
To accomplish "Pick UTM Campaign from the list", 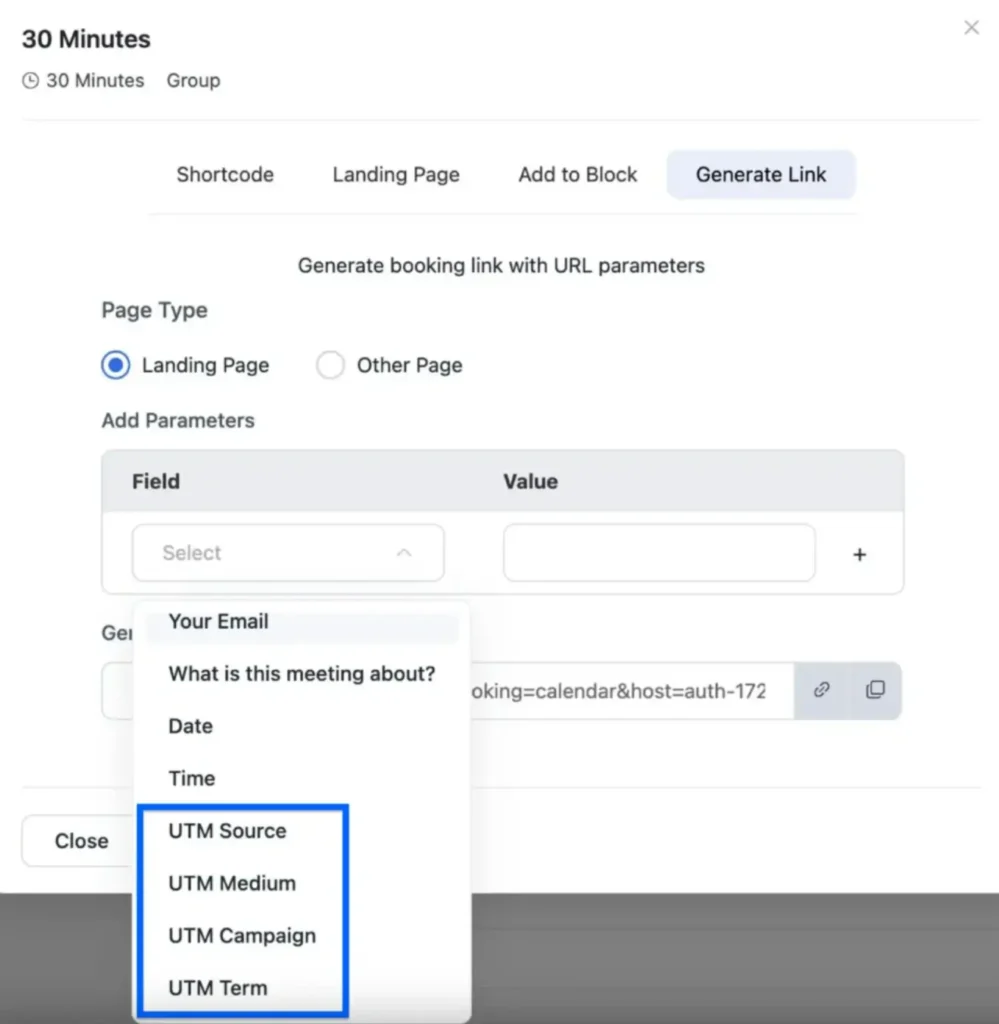I will pyautogui.click(x=241, y=936).
